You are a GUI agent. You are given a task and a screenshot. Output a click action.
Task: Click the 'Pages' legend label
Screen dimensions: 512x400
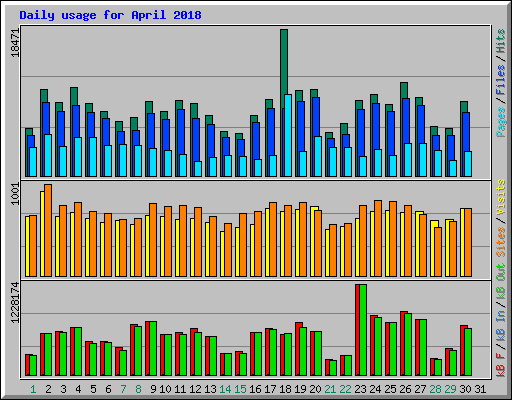[x=501, y=122]
